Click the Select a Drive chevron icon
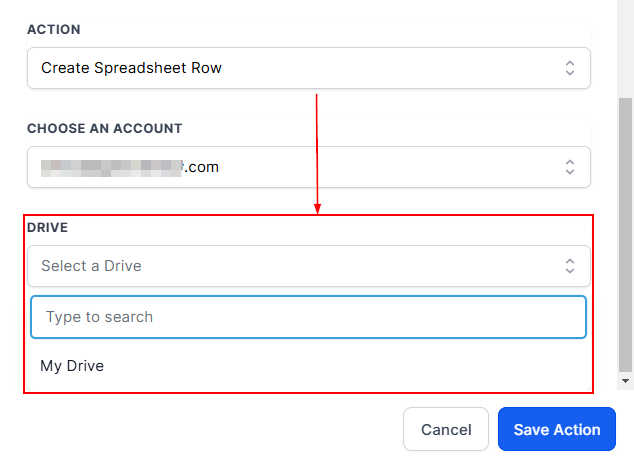This screenshot has width=634, height=467. [570, 266]
